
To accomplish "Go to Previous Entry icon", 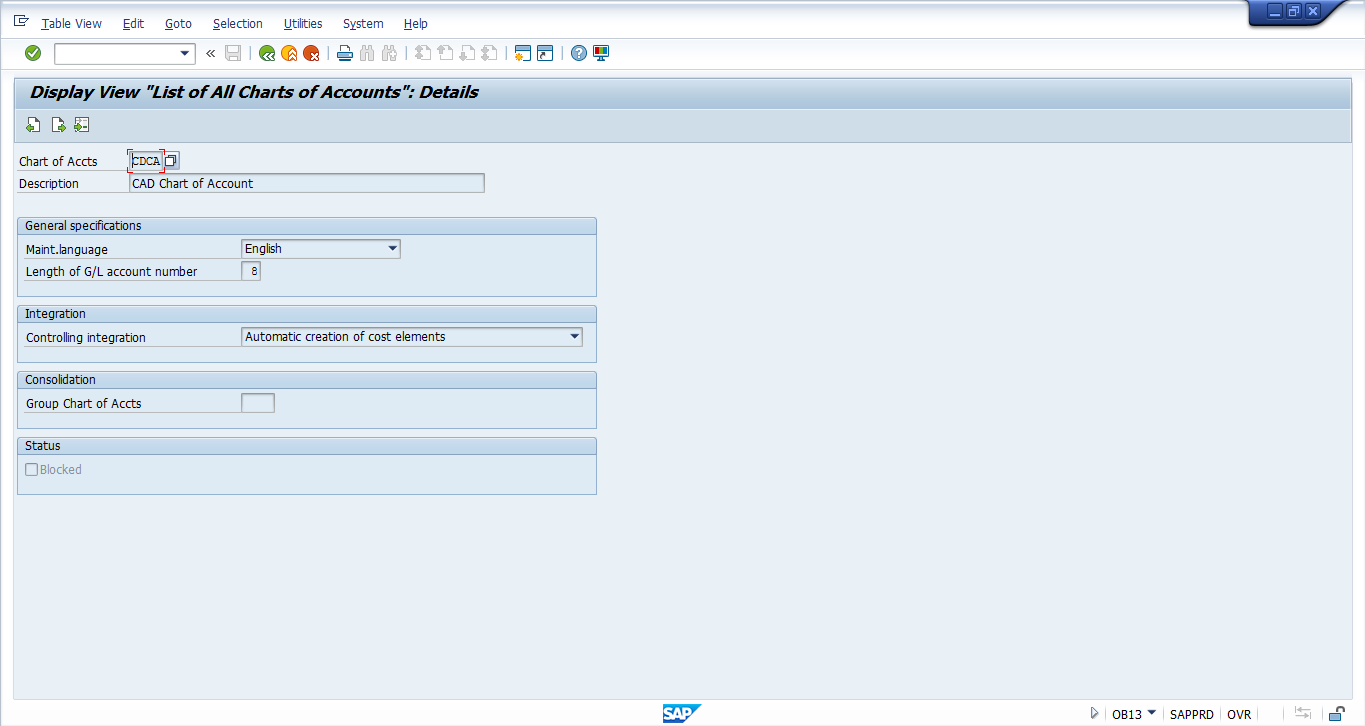I will click(33, 125).
